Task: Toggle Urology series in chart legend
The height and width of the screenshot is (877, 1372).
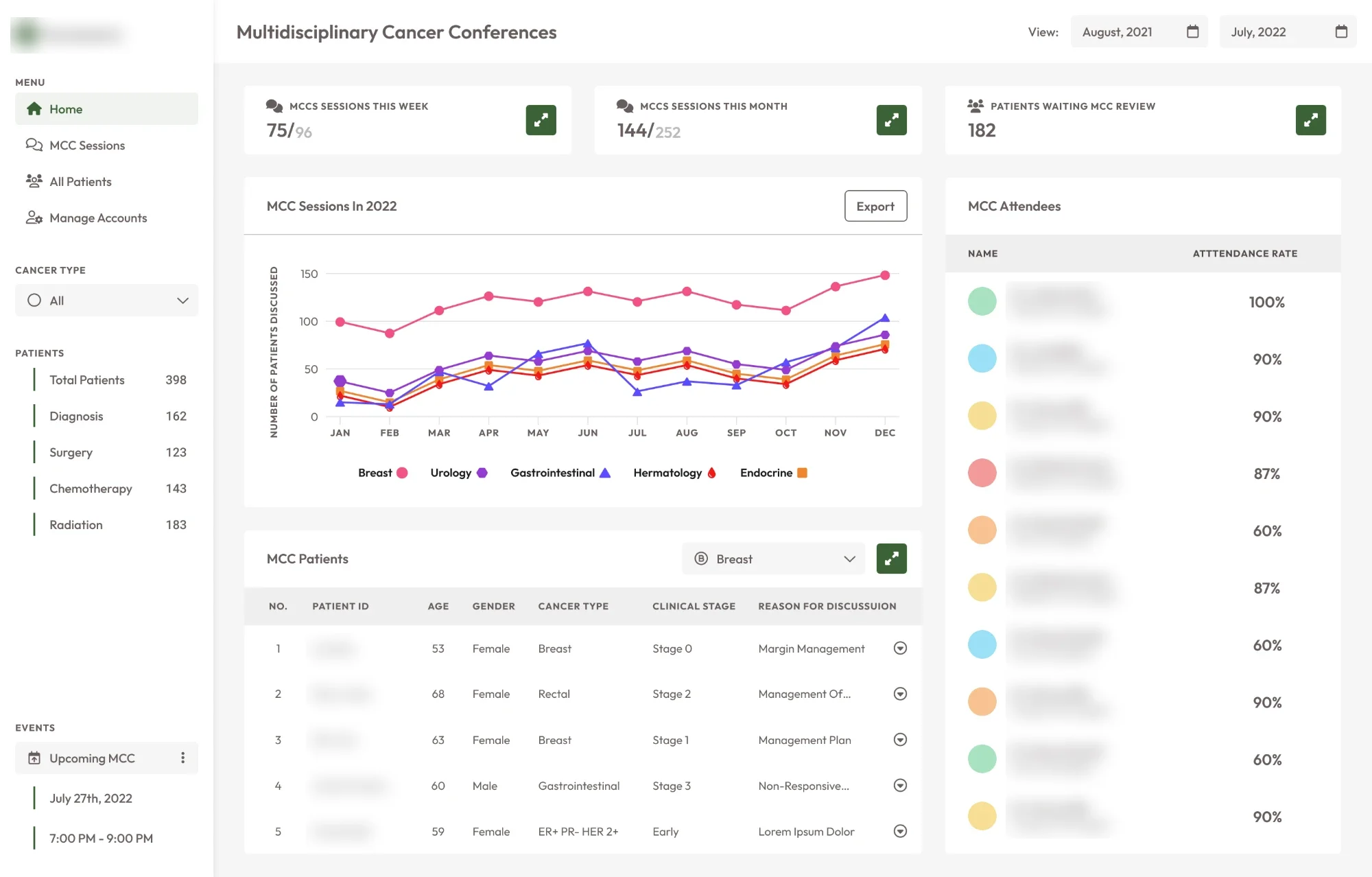Action: click(459, 473)
